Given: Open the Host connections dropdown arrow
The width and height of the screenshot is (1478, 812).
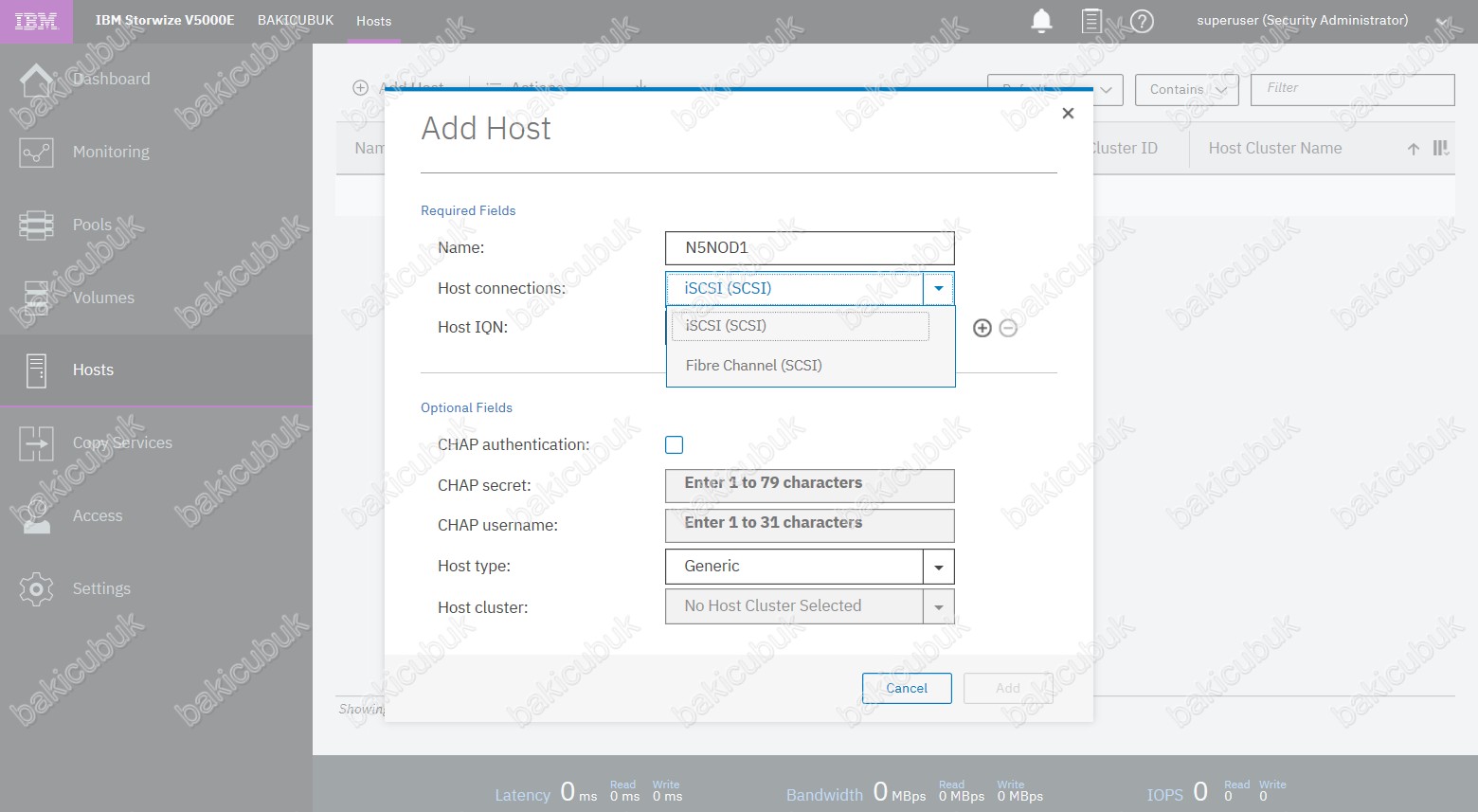Looking at the screenshot, I should click(939, 288).
